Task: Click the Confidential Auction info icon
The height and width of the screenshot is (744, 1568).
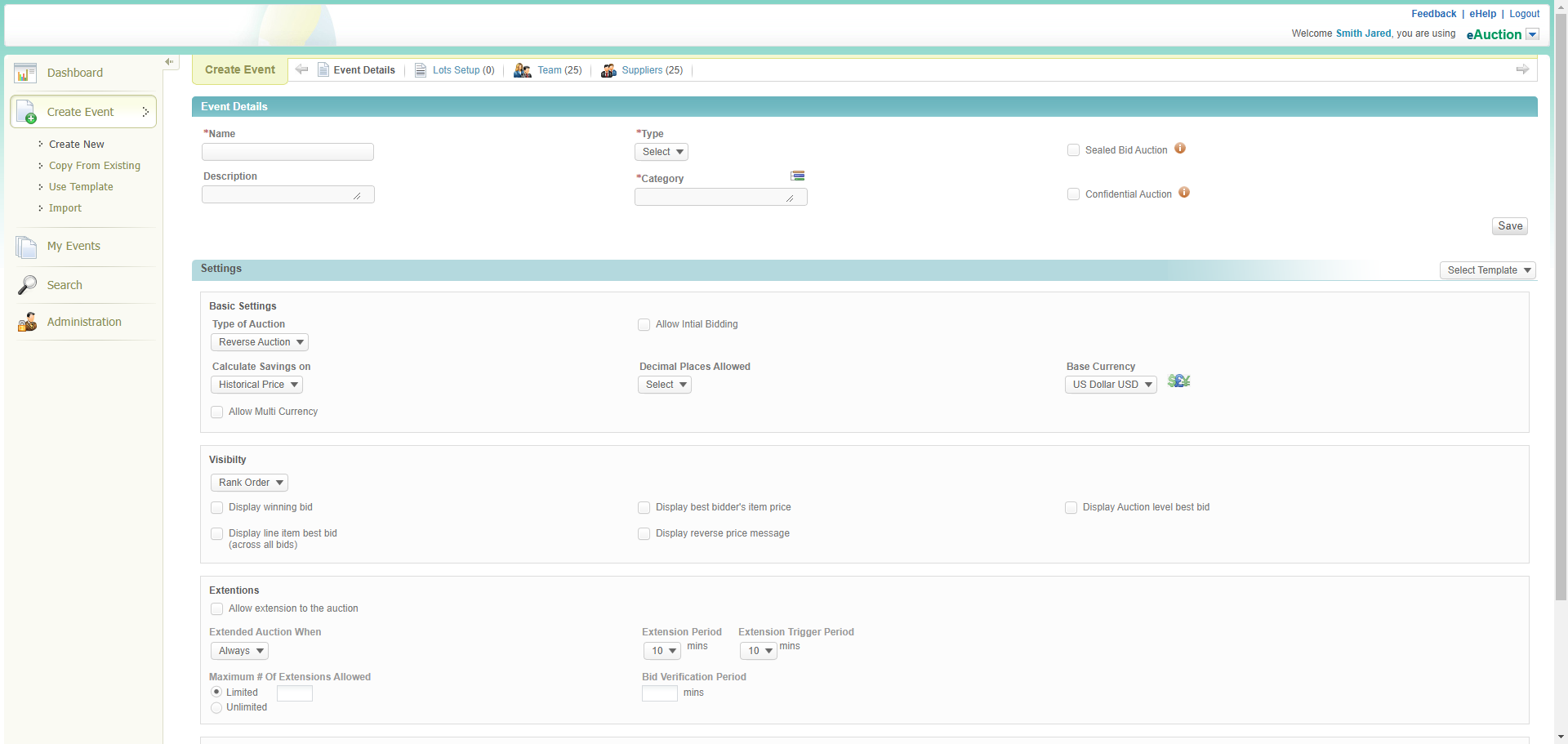Action: [x=1184, y=193]
